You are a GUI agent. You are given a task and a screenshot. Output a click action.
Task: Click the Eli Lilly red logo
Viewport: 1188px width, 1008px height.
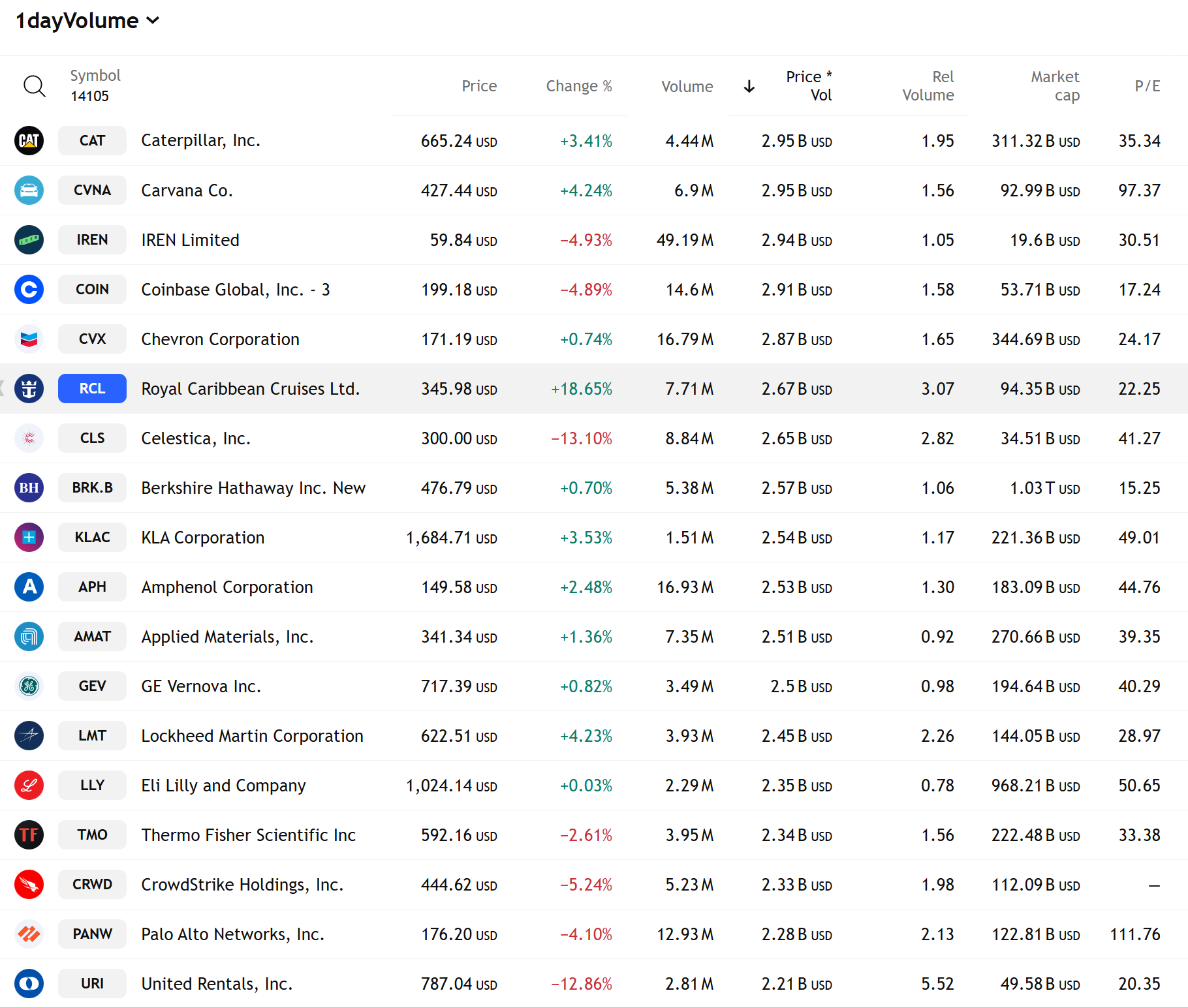[29, 785]
